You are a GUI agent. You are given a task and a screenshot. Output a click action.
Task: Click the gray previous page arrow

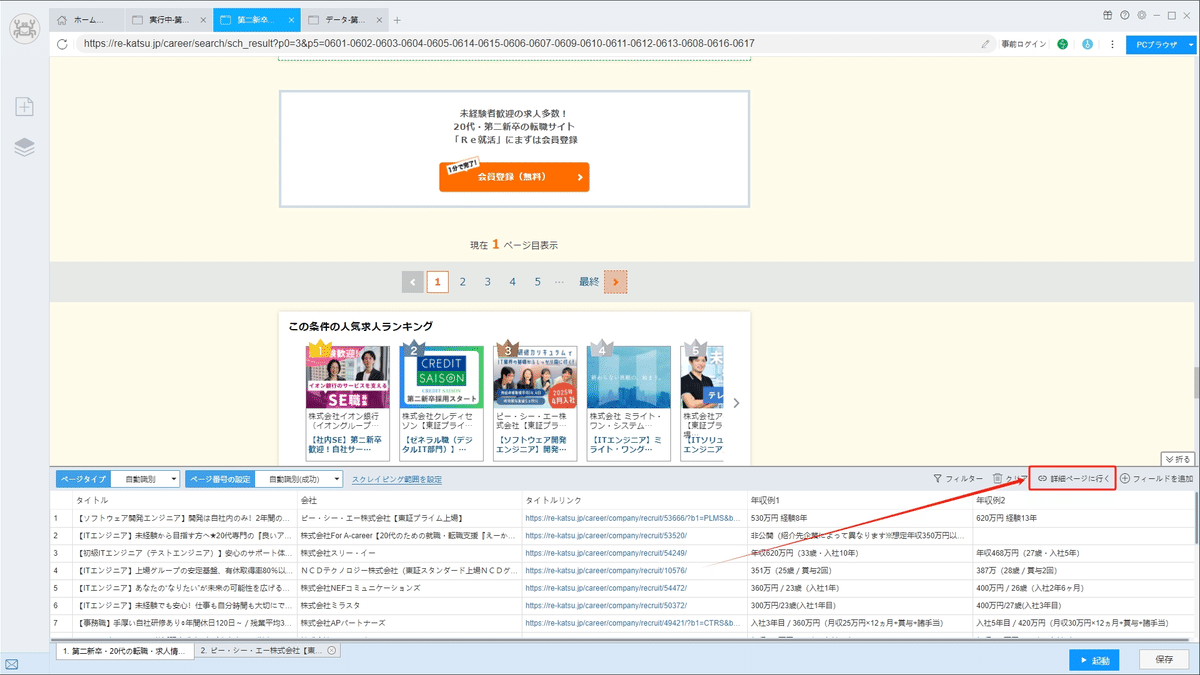(413, 282)
